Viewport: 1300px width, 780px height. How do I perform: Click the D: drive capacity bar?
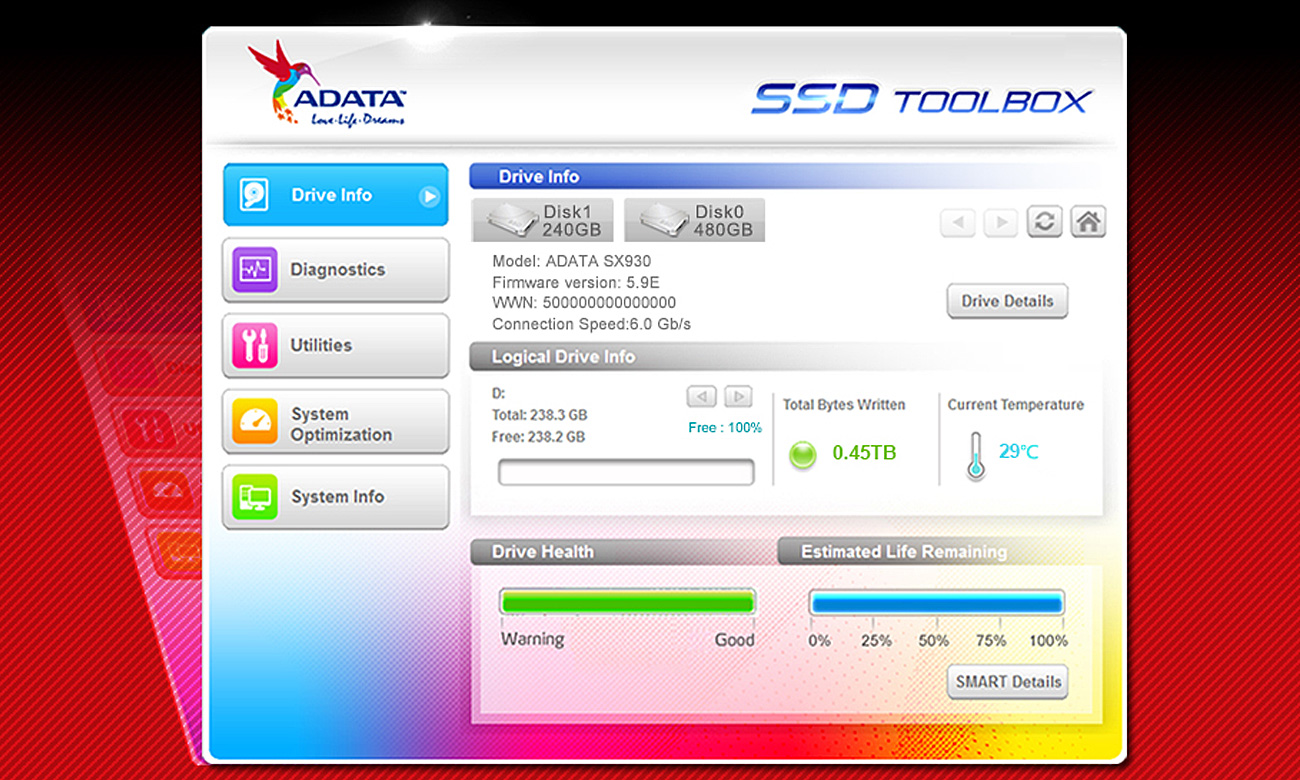[x=625, y=471]
